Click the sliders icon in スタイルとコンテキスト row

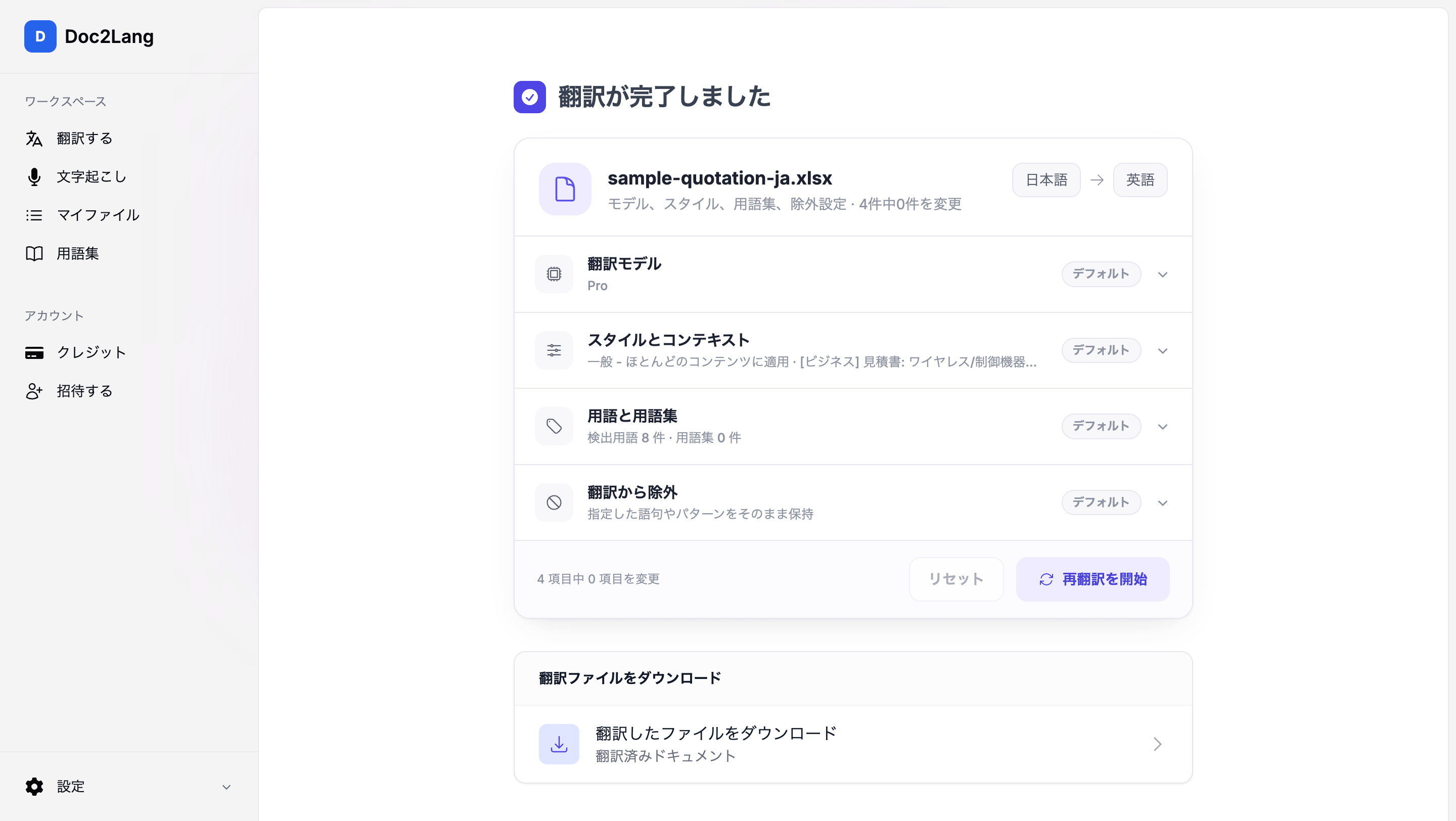(x=554, y=350)
